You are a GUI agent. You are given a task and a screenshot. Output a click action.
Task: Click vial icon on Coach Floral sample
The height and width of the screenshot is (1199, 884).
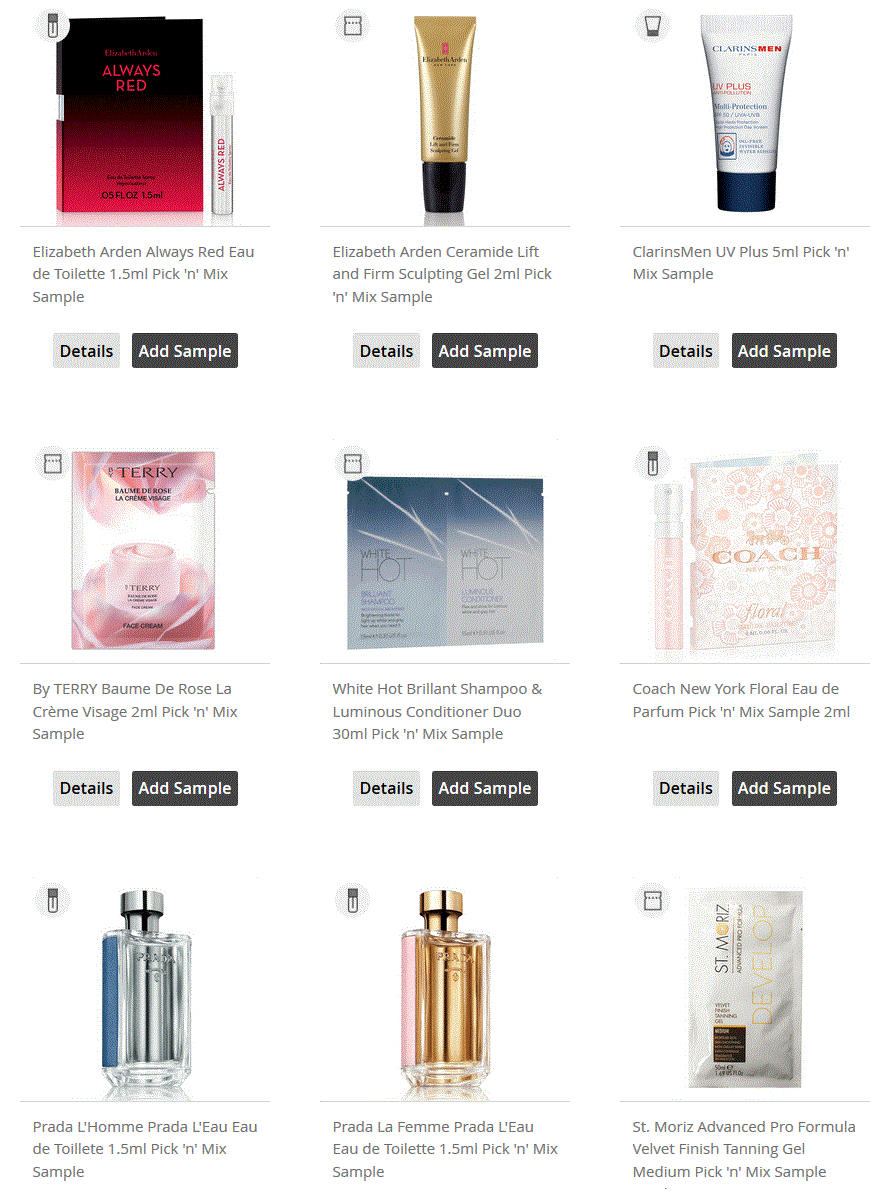(652, 463)
